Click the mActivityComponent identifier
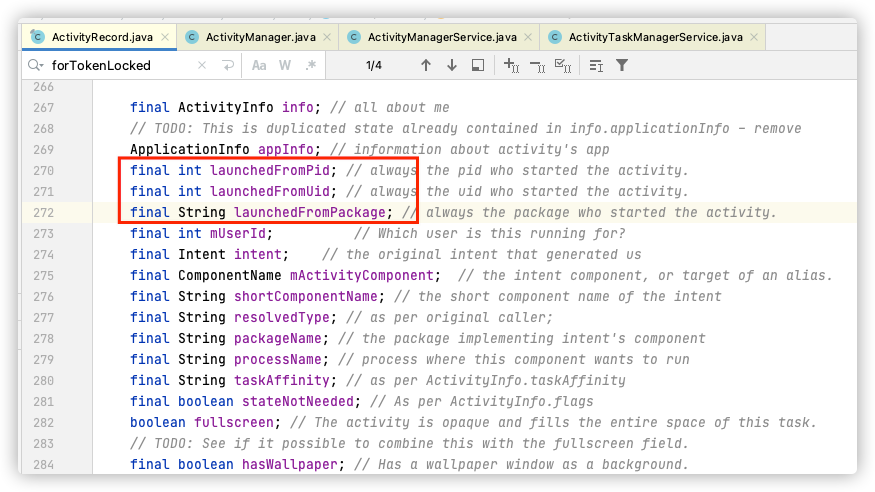The height and width of the screenshot is (492, 875). [x=362, y=276]
